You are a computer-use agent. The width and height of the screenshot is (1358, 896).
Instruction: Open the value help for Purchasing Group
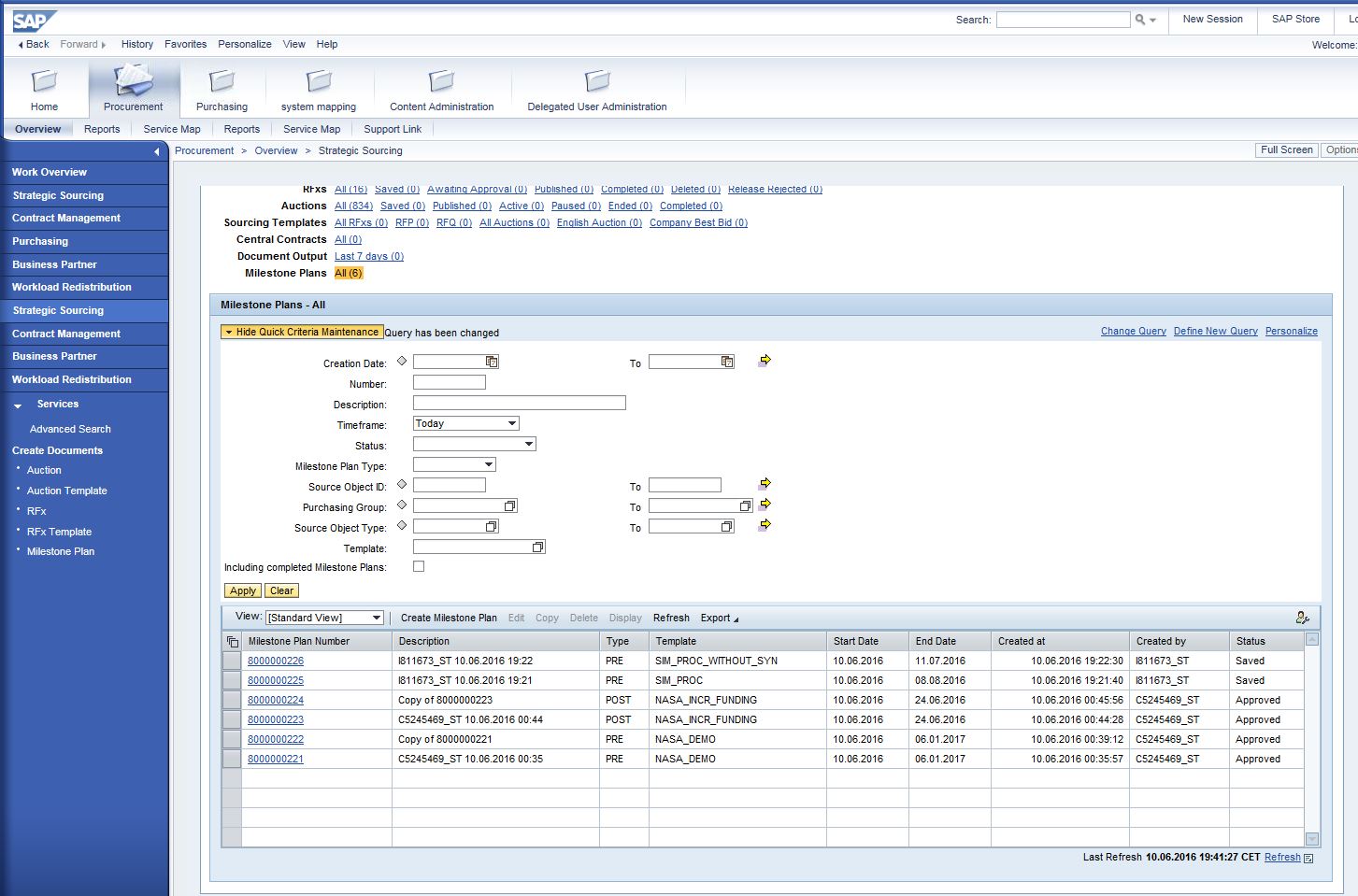pos(507,505)
